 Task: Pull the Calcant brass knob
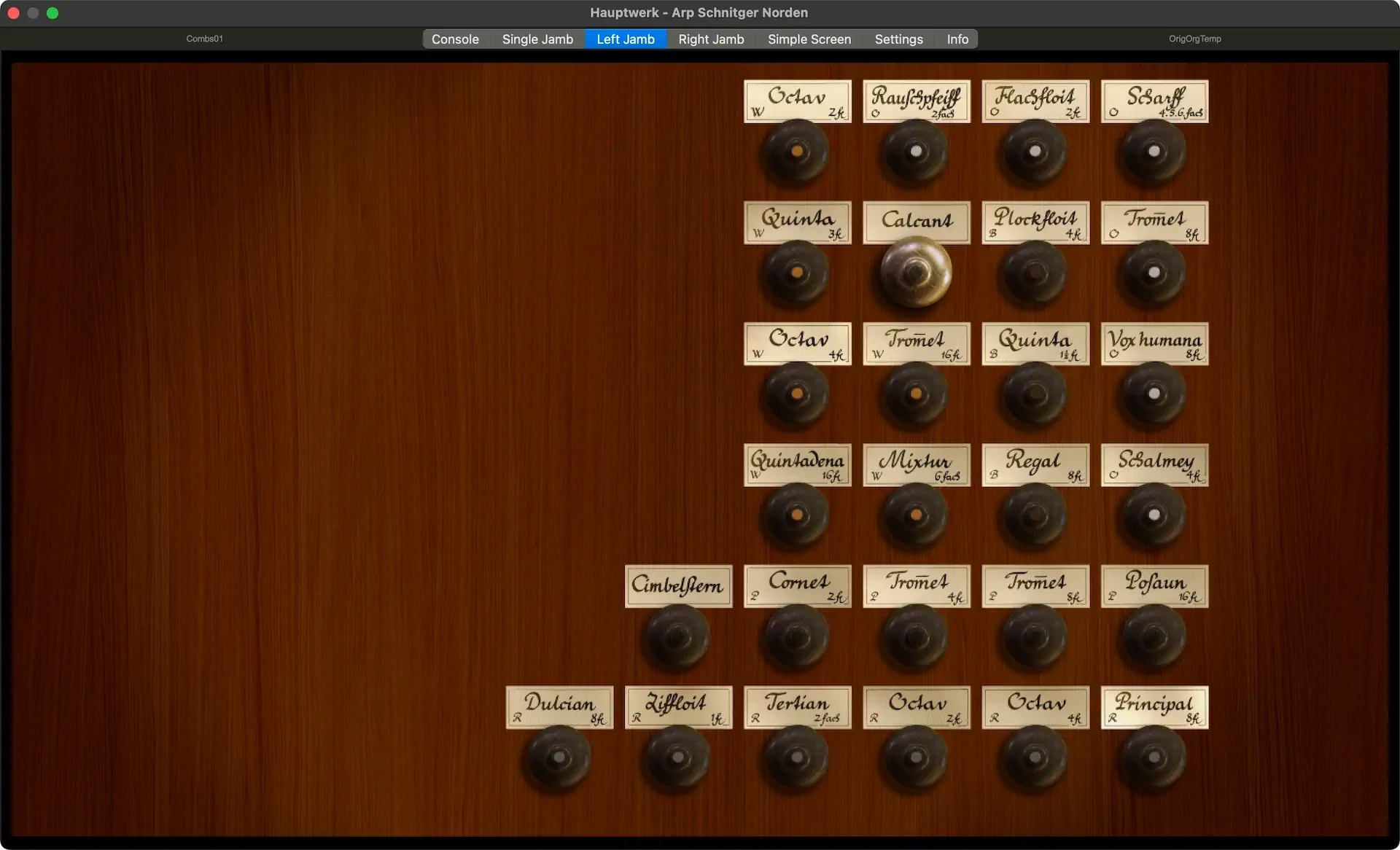(916, 273)
